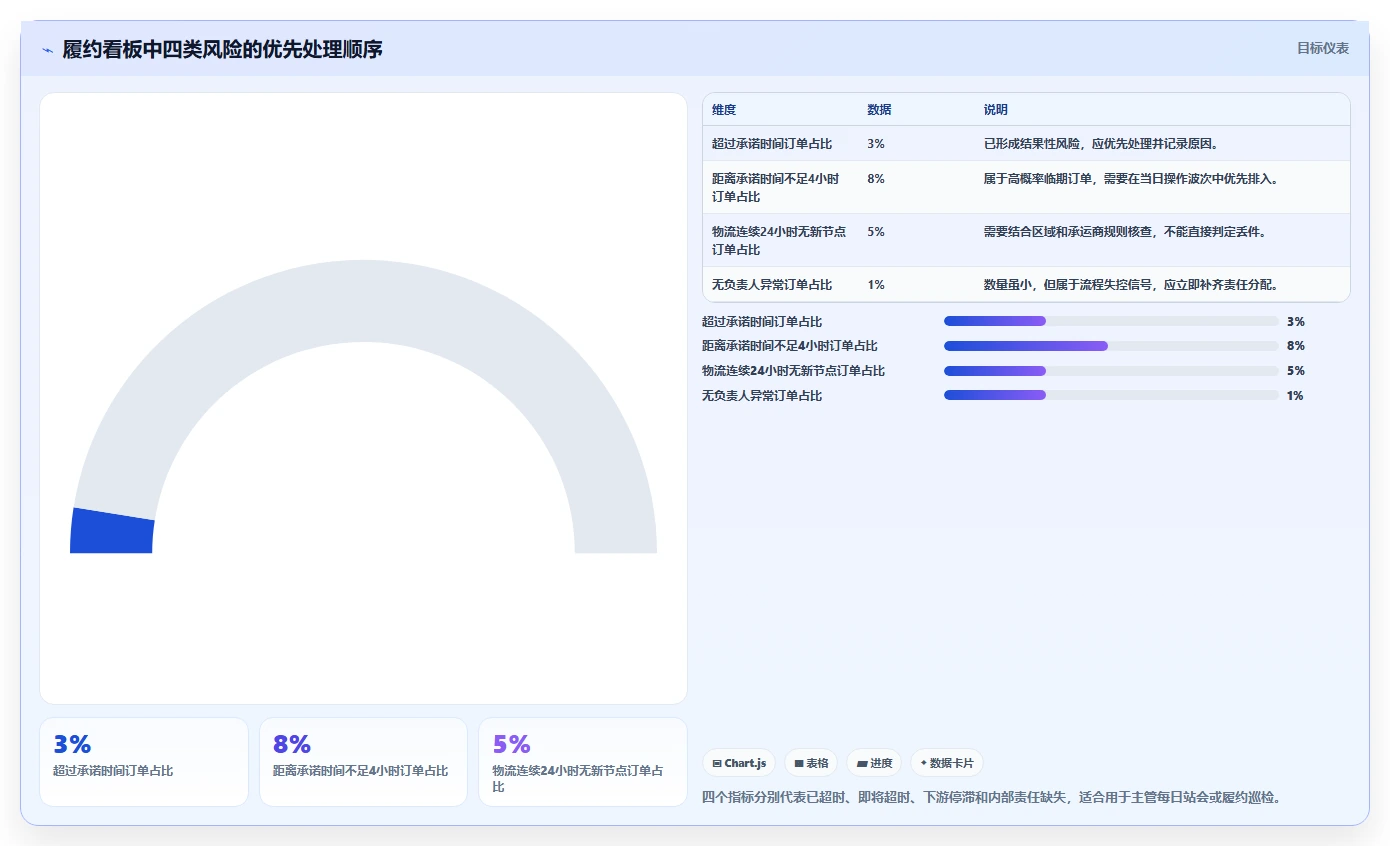The height and width of the screenshot is (846, 1390).
Task: Click the 3% value in the table
Action: coord(876,144)
